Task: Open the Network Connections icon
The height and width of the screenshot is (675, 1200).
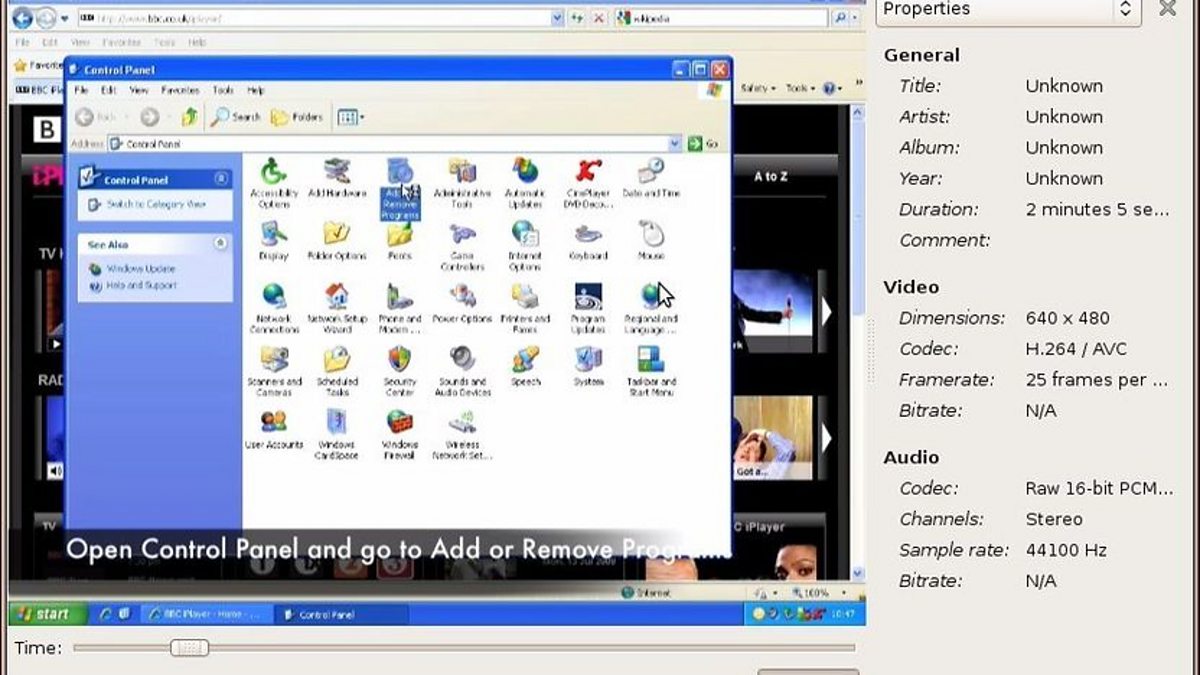Action: click(x=273, y=297)
